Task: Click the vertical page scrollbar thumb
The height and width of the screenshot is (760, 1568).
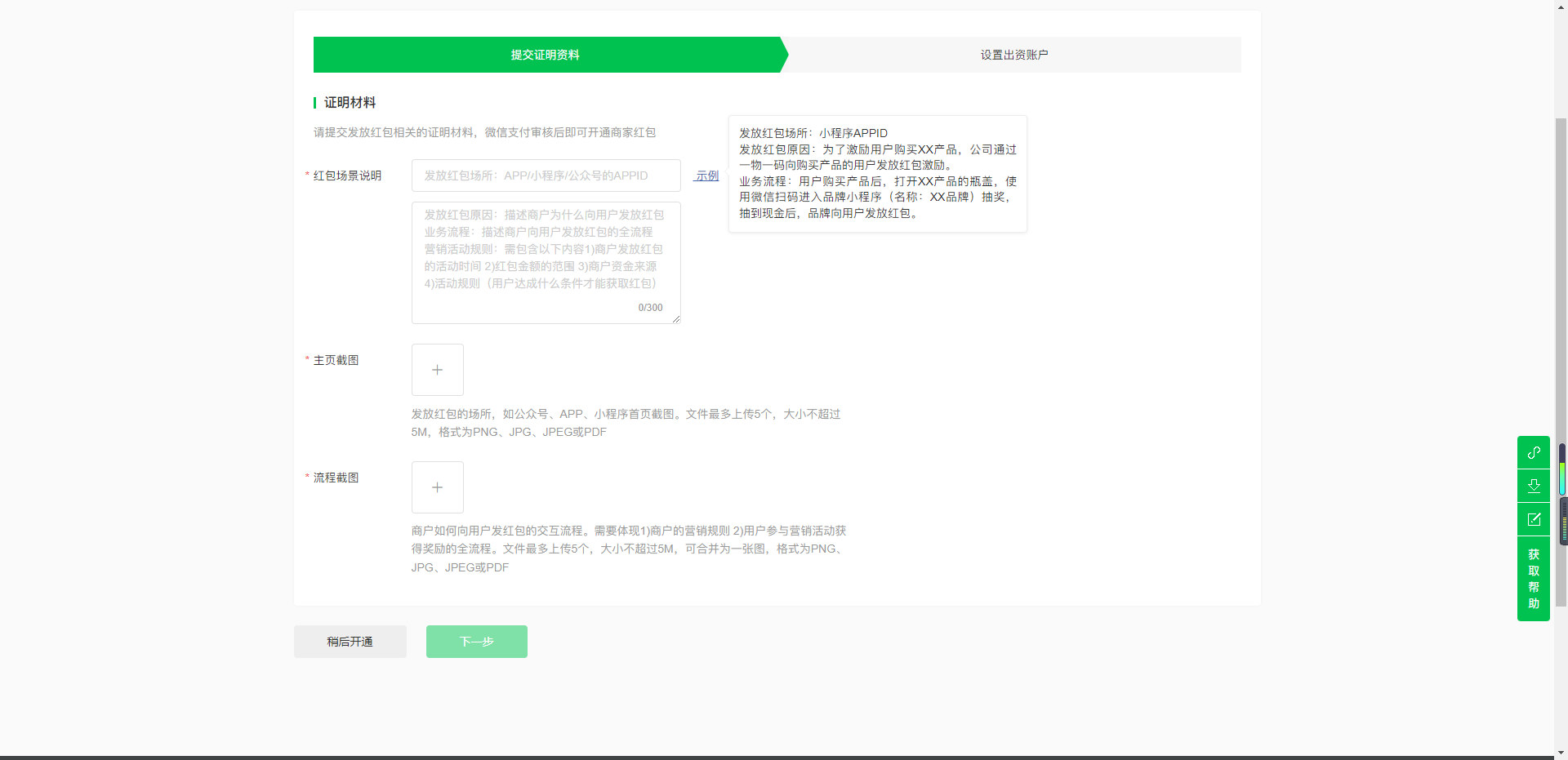Action: (1561, 359)
